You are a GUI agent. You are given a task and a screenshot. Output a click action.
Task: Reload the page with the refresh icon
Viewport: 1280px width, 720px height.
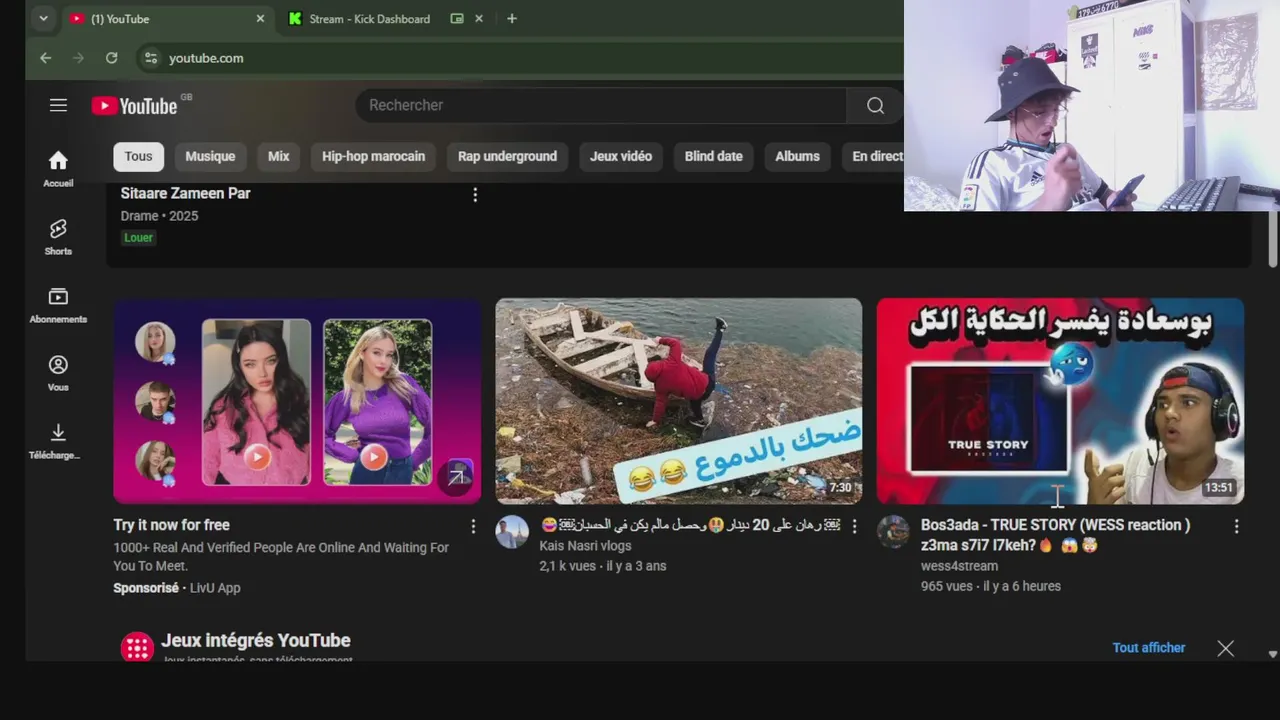coord(111,58)
